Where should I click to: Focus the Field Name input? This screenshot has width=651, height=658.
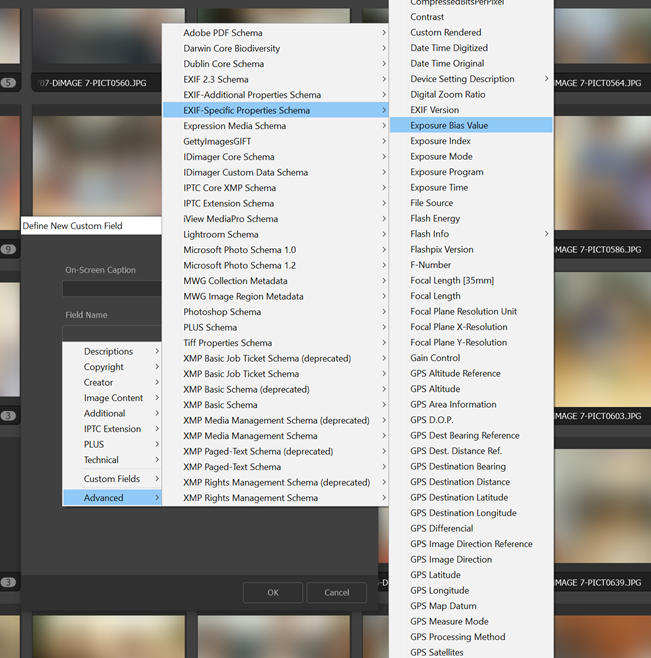(112, 333)
